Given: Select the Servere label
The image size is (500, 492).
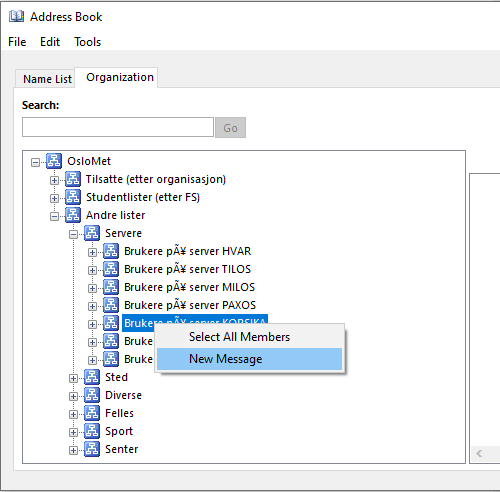Looking at the screenshot, I should click(x=123, y=233).
